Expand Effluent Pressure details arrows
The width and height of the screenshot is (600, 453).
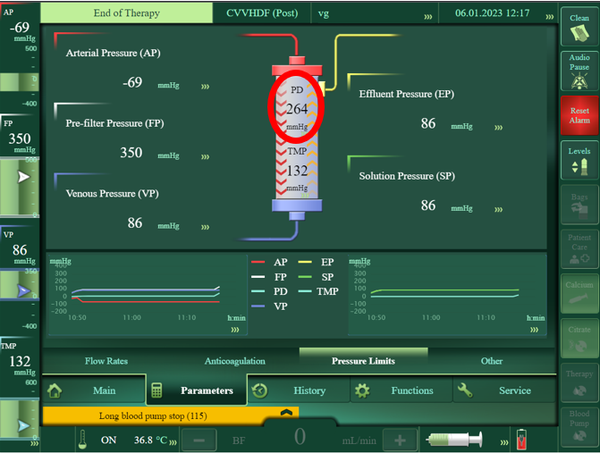tap(497, 127)
